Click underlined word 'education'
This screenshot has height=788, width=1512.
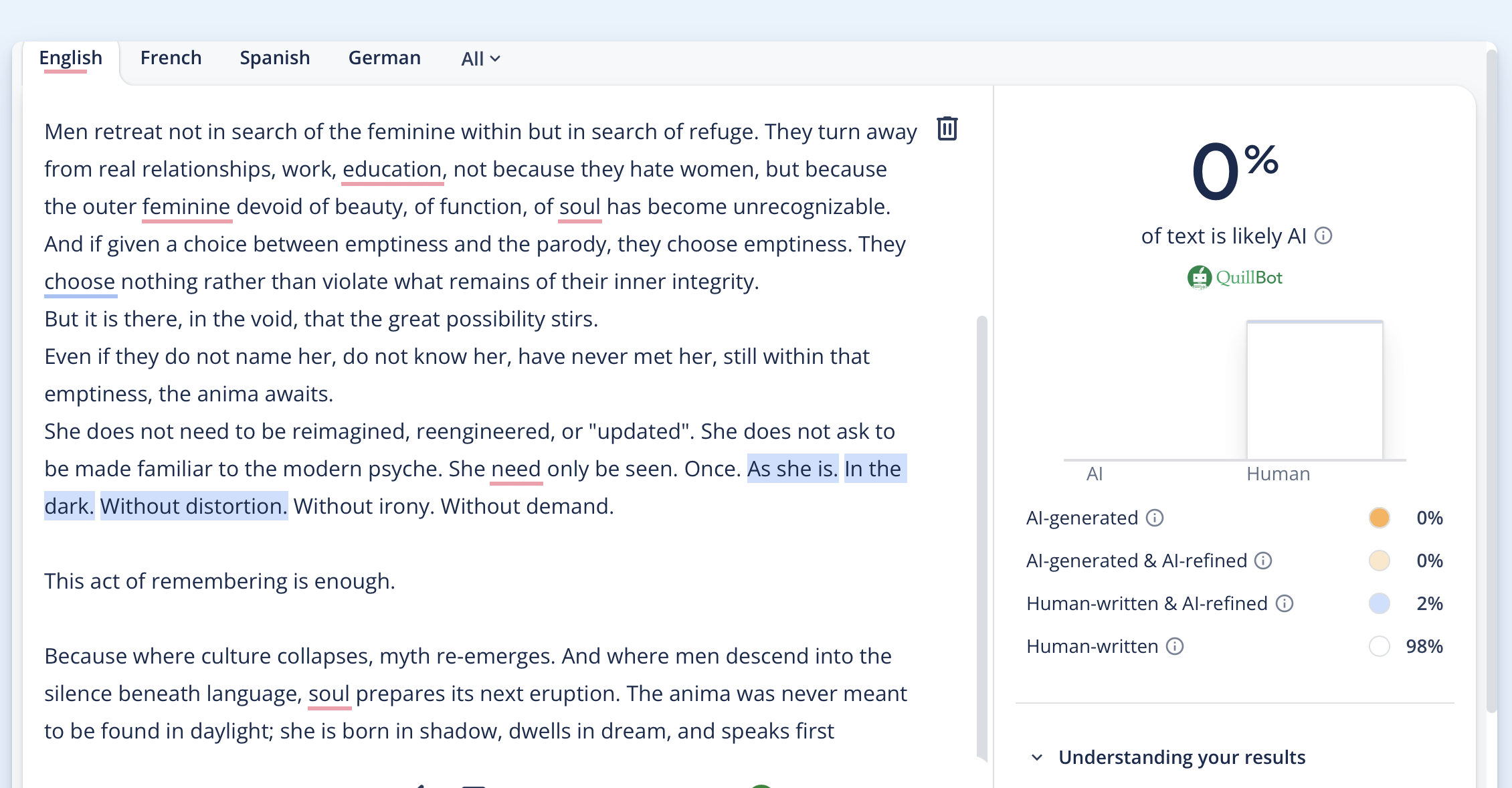[393, 170]
